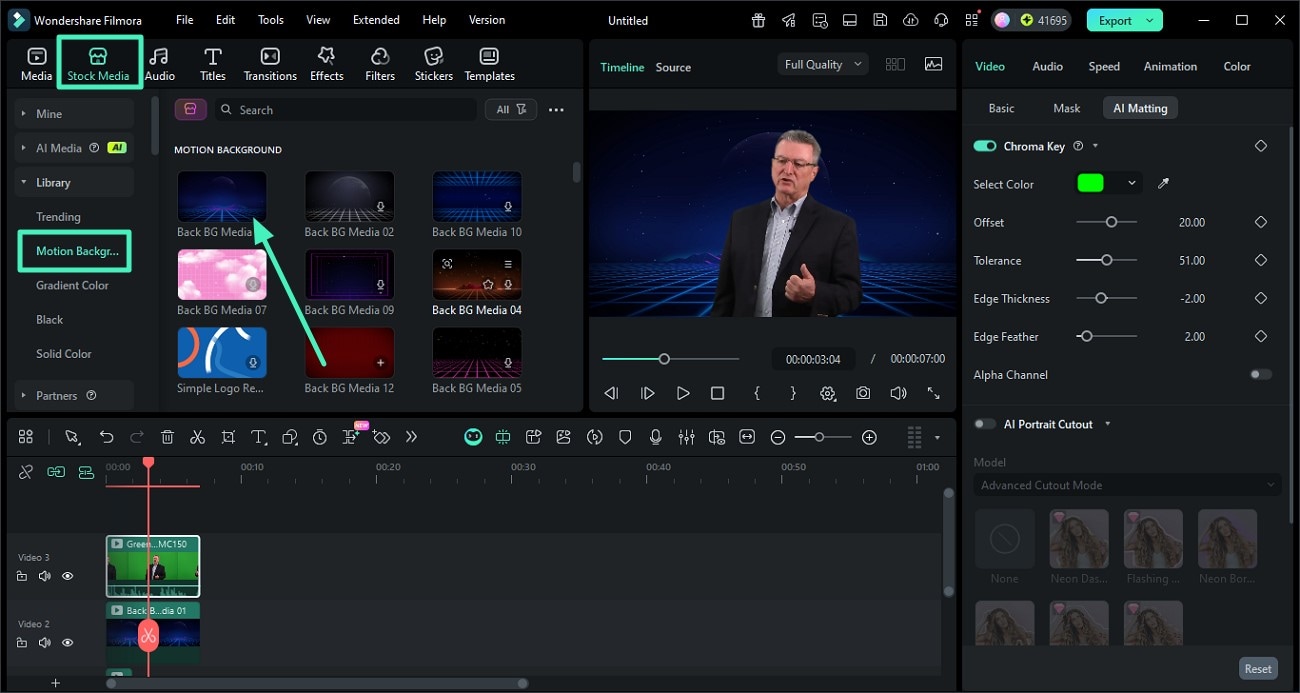Image resolution: width=1300 pixels, height=693 pixels.
Task: Undo the last action in timeline toolbar
Action: (106, 437)
